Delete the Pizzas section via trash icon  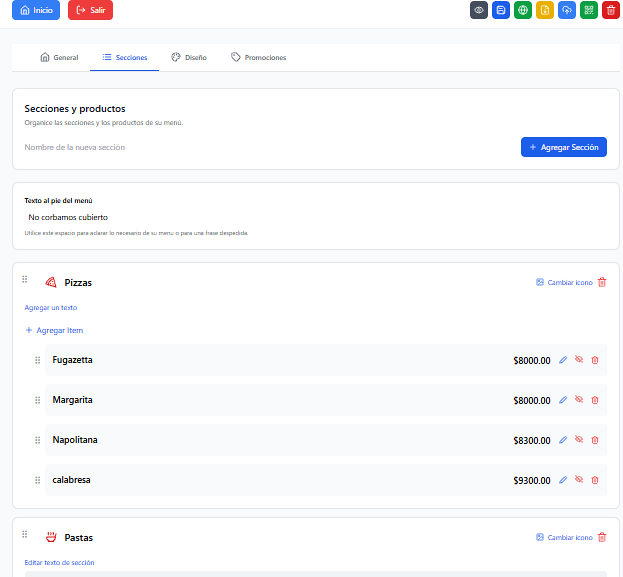point(602,282)
